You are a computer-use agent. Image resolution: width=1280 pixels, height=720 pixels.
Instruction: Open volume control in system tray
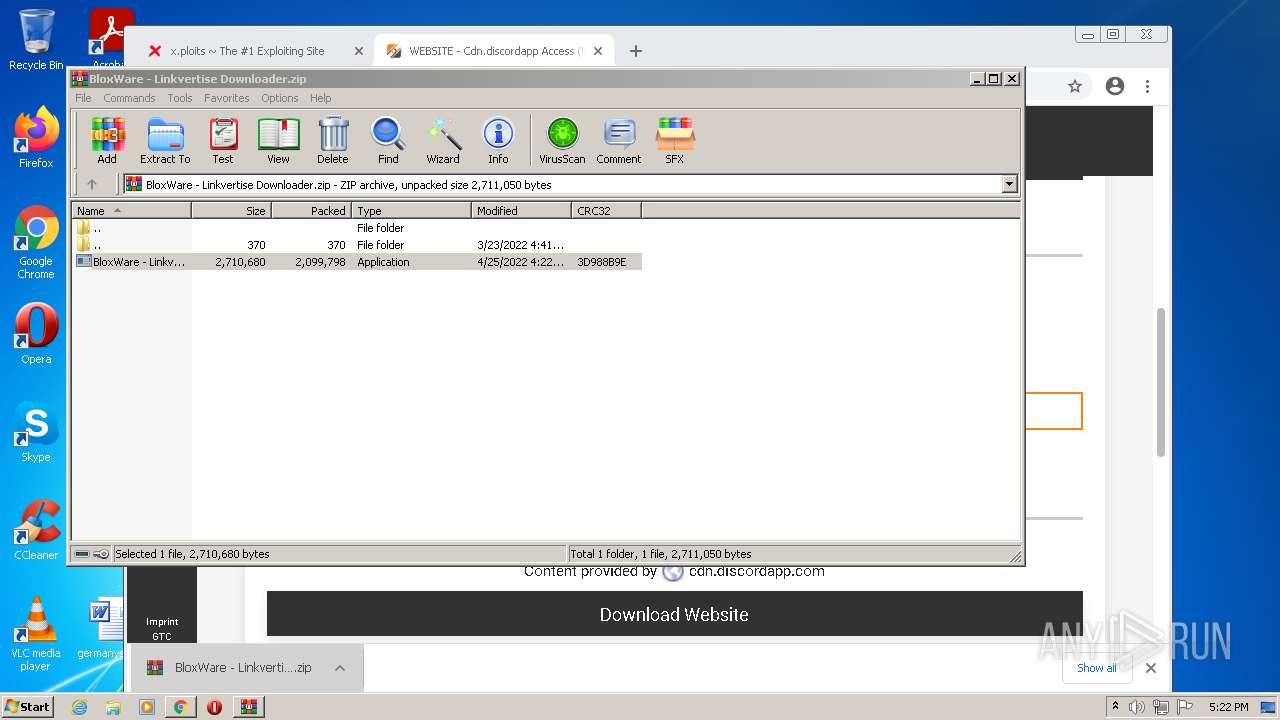point(1137,707)
